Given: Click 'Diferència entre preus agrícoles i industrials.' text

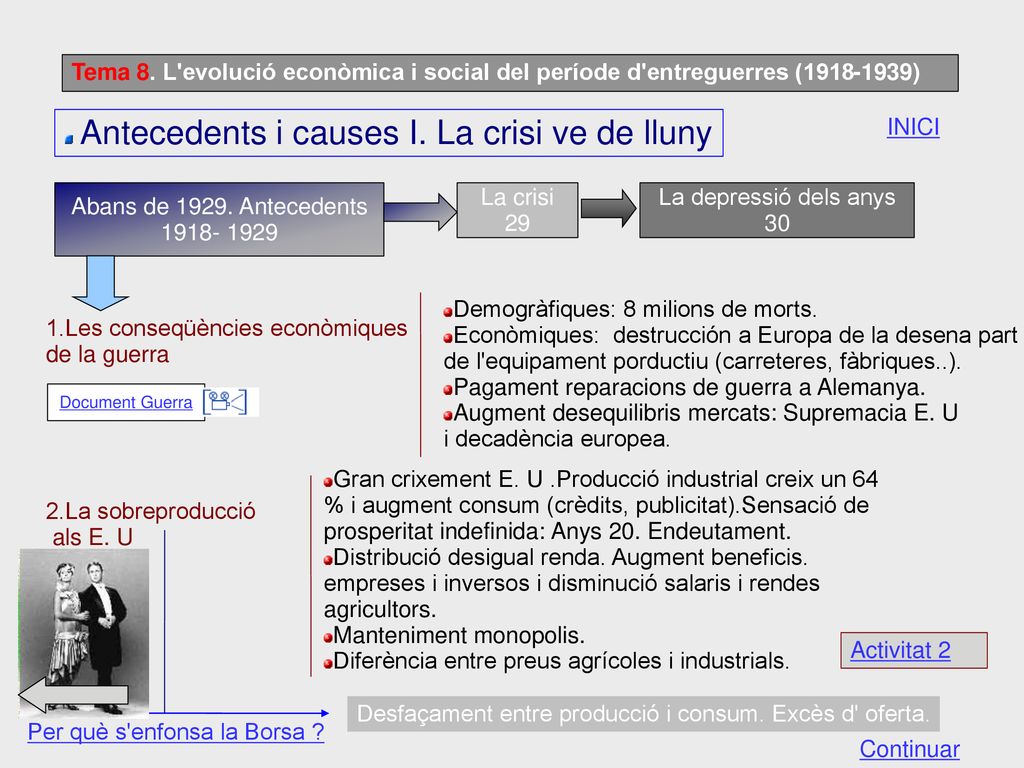Looking at the screenshot, I should 556,660.
